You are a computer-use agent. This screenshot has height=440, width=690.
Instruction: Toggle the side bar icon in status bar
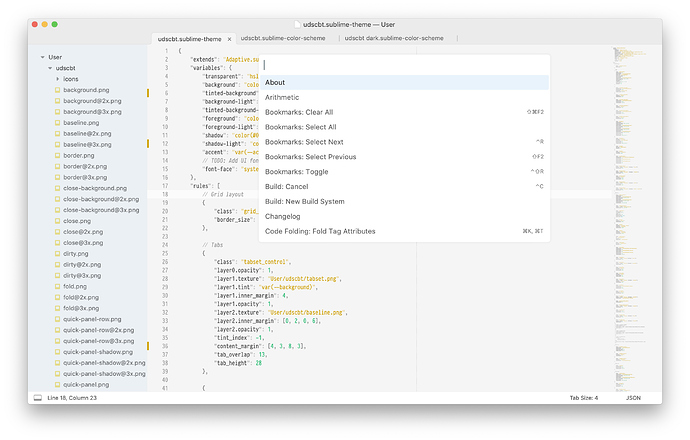38,398
